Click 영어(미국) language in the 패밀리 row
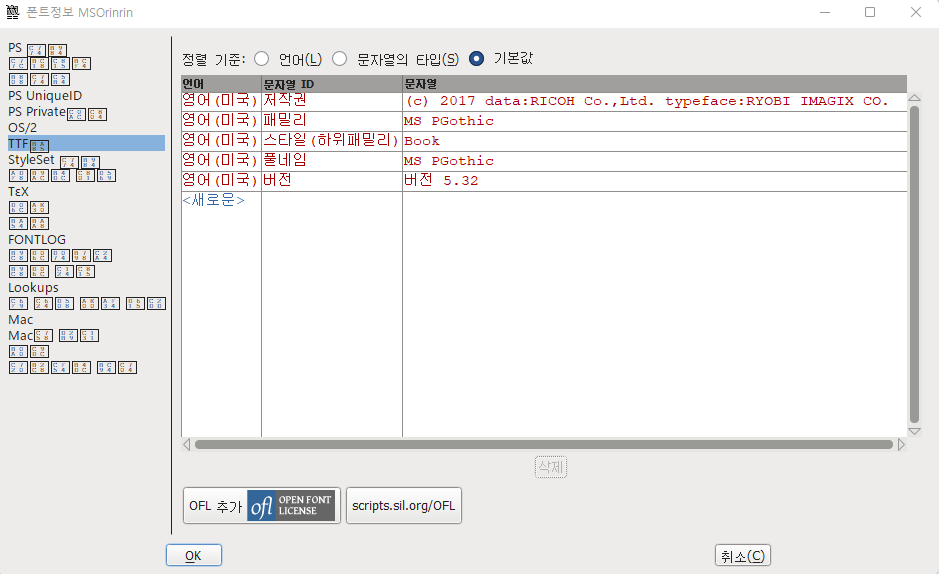This screenshot has width=939, height=574. click(221, 121)
